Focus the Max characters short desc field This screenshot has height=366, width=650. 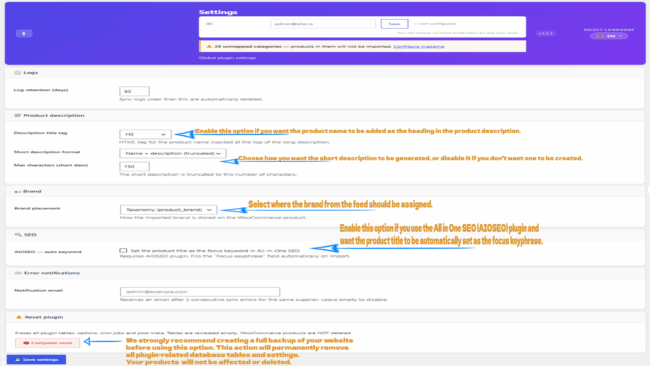point(134,166)
